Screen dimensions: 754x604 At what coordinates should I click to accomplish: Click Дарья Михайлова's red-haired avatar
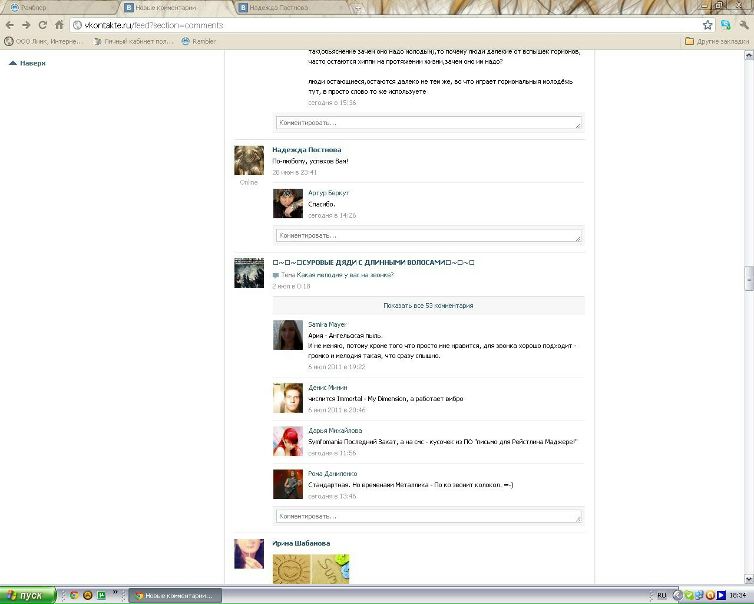pyautogui.click(x=288, y=441)
